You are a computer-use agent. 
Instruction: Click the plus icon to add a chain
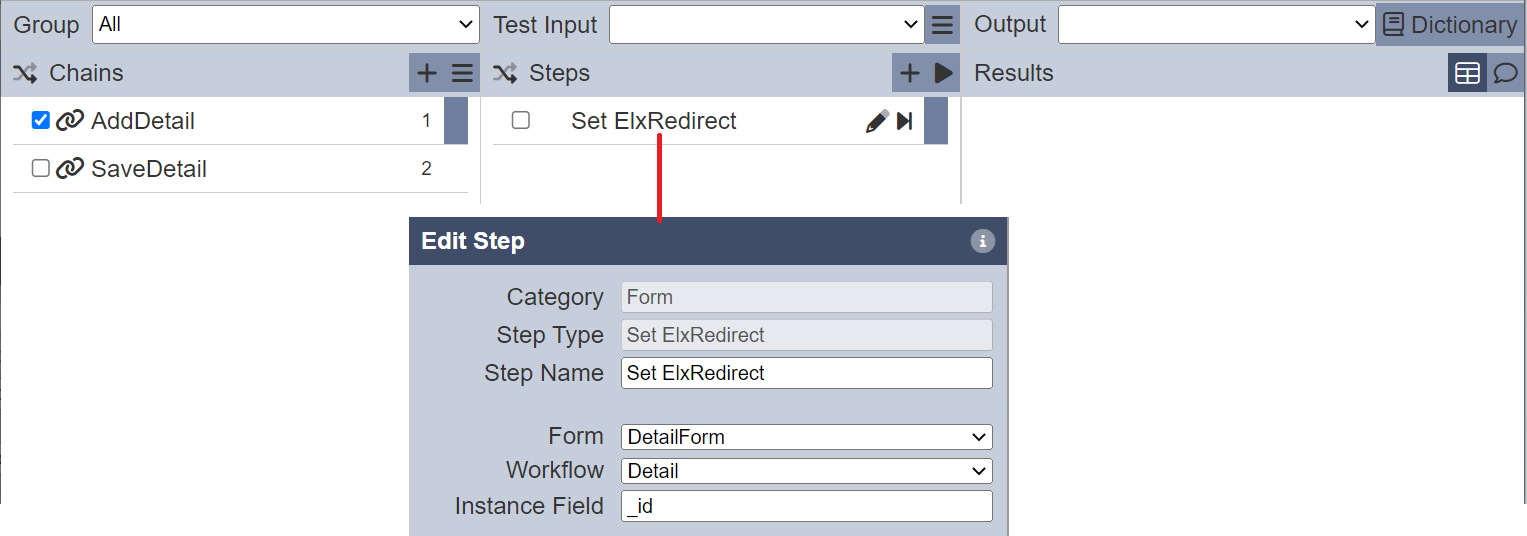(426, 73)
